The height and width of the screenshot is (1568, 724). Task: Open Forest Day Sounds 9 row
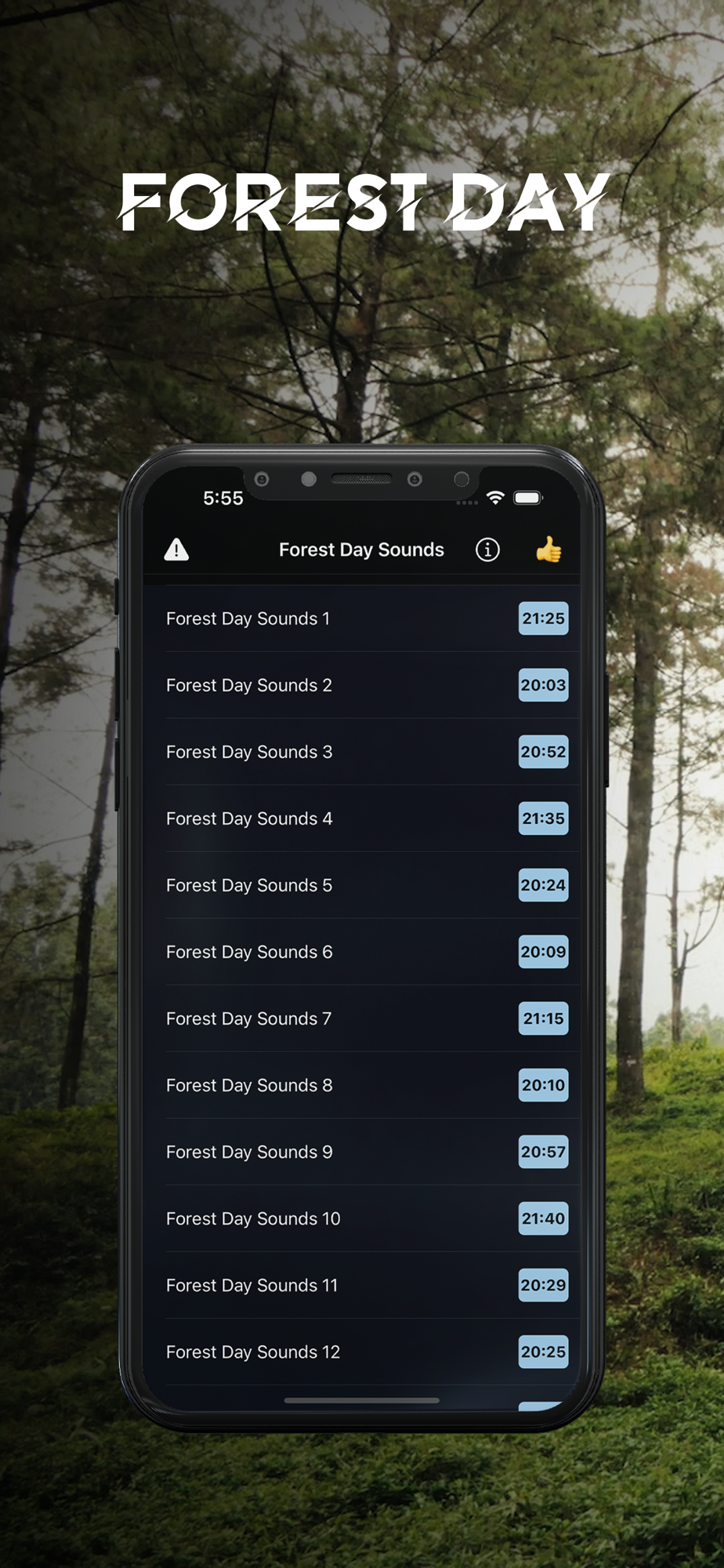coord(362,1152)
